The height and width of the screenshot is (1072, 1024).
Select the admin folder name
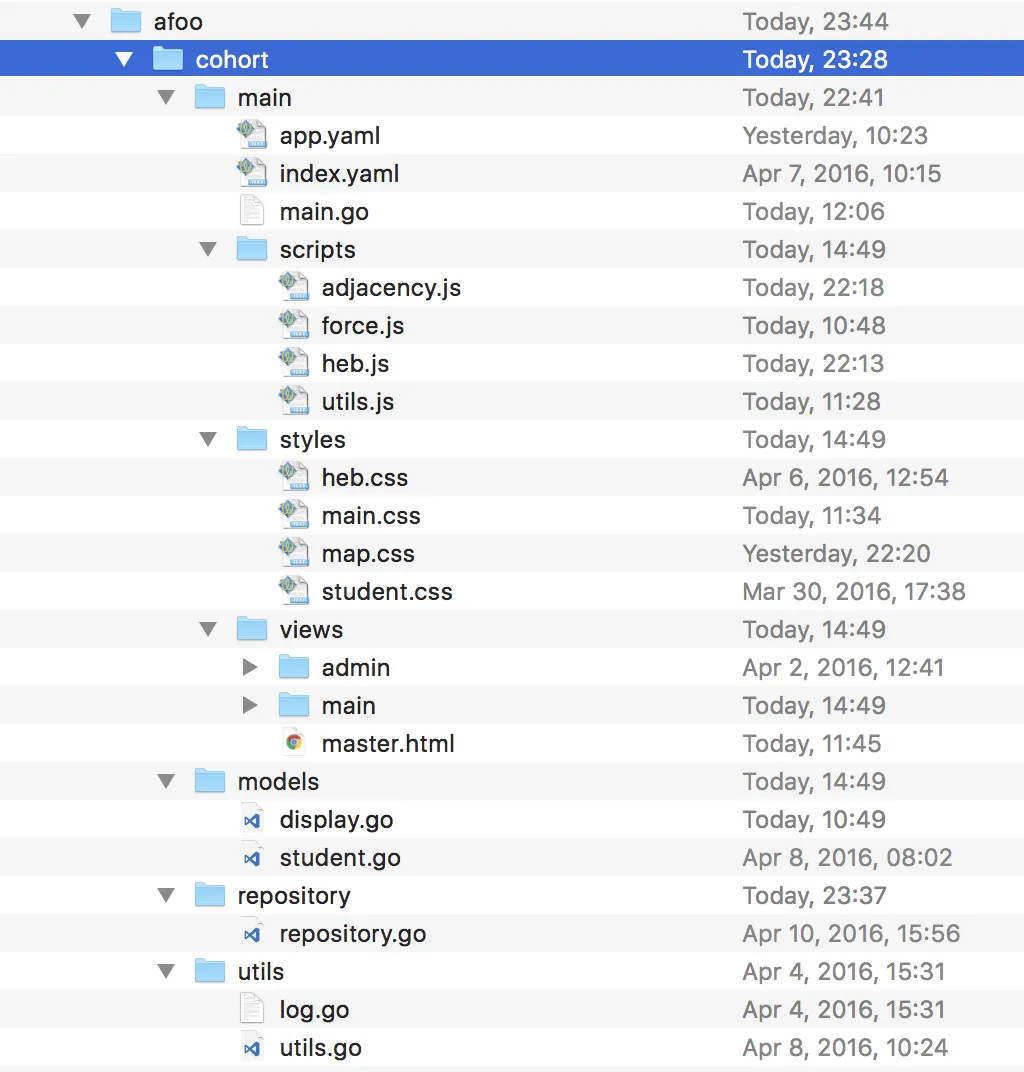355,668
